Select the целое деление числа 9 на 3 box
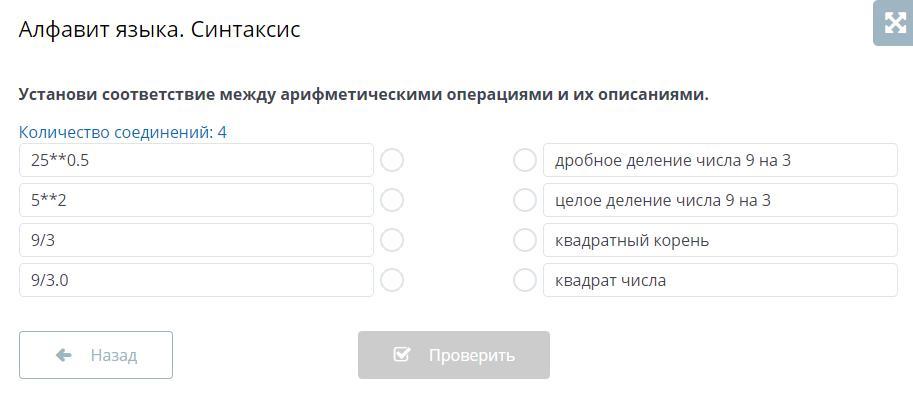The image size is (913, 416). pos(720,200)
